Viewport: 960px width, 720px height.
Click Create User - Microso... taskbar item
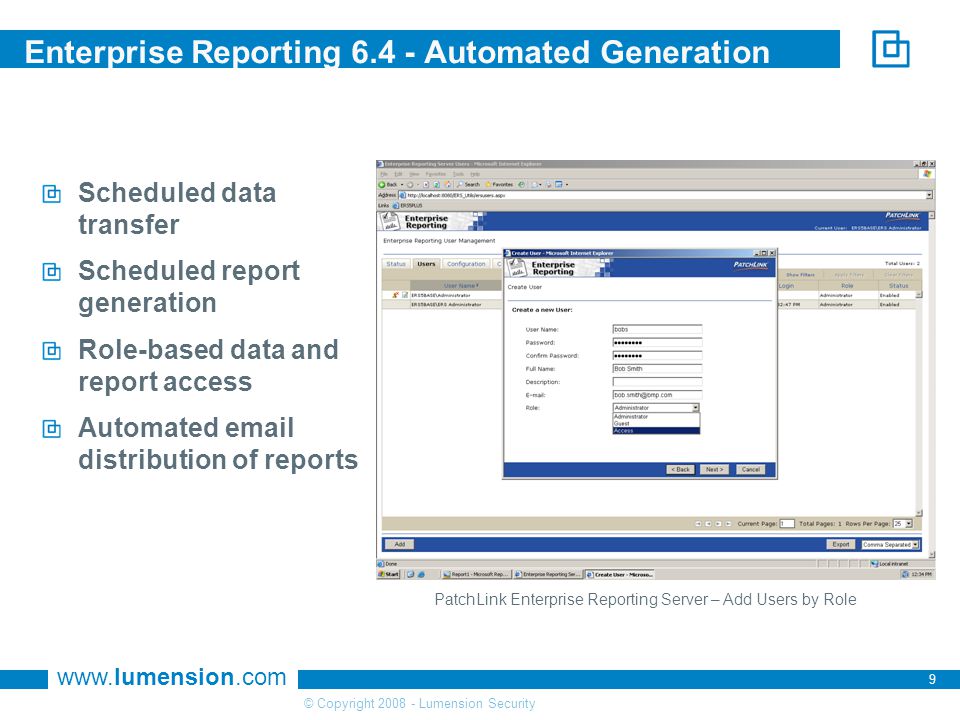(x=620, y=574)
